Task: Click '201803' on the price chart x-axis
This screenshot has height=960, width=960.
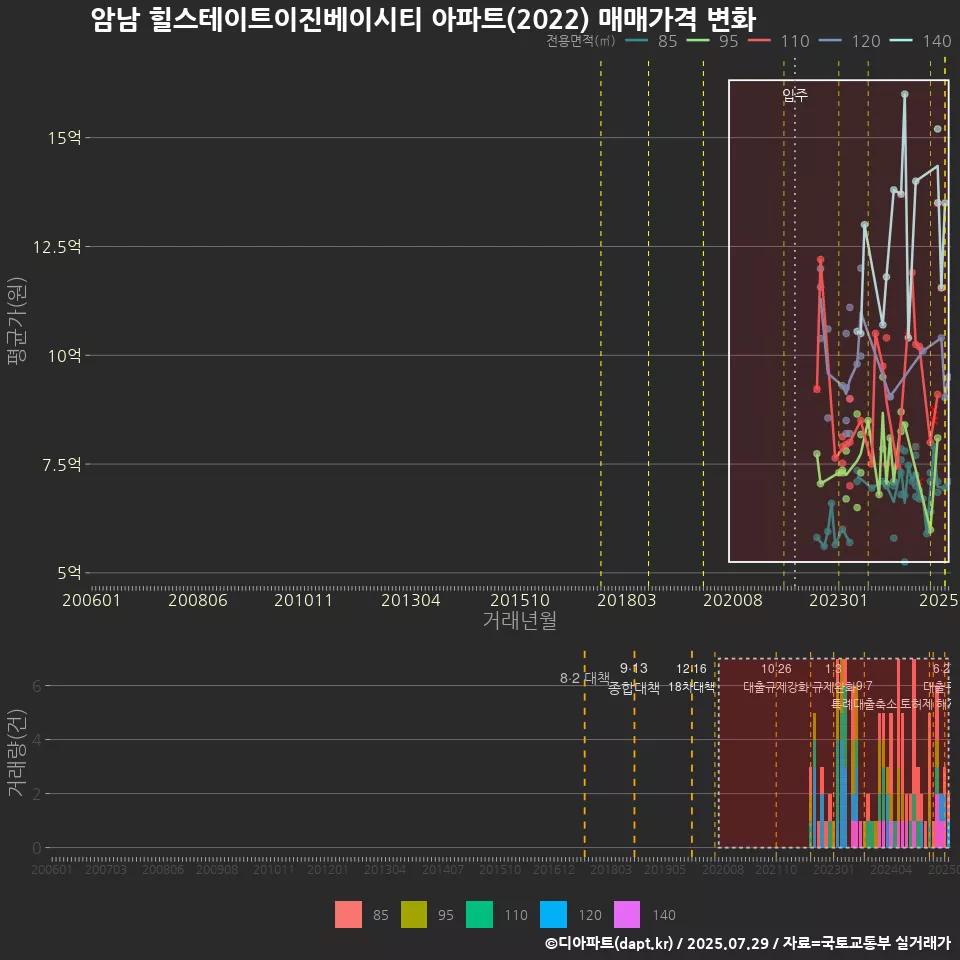Action: [x=626, y=600]
